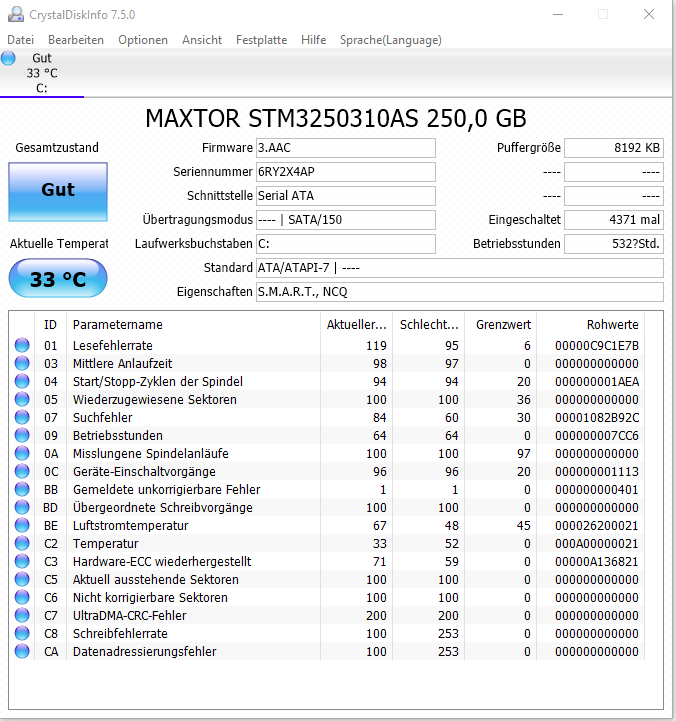This screenshot has height=721, width=676.
Task: Click status orb for Aktuell ausstehende Sektoren
Action: 22,579
